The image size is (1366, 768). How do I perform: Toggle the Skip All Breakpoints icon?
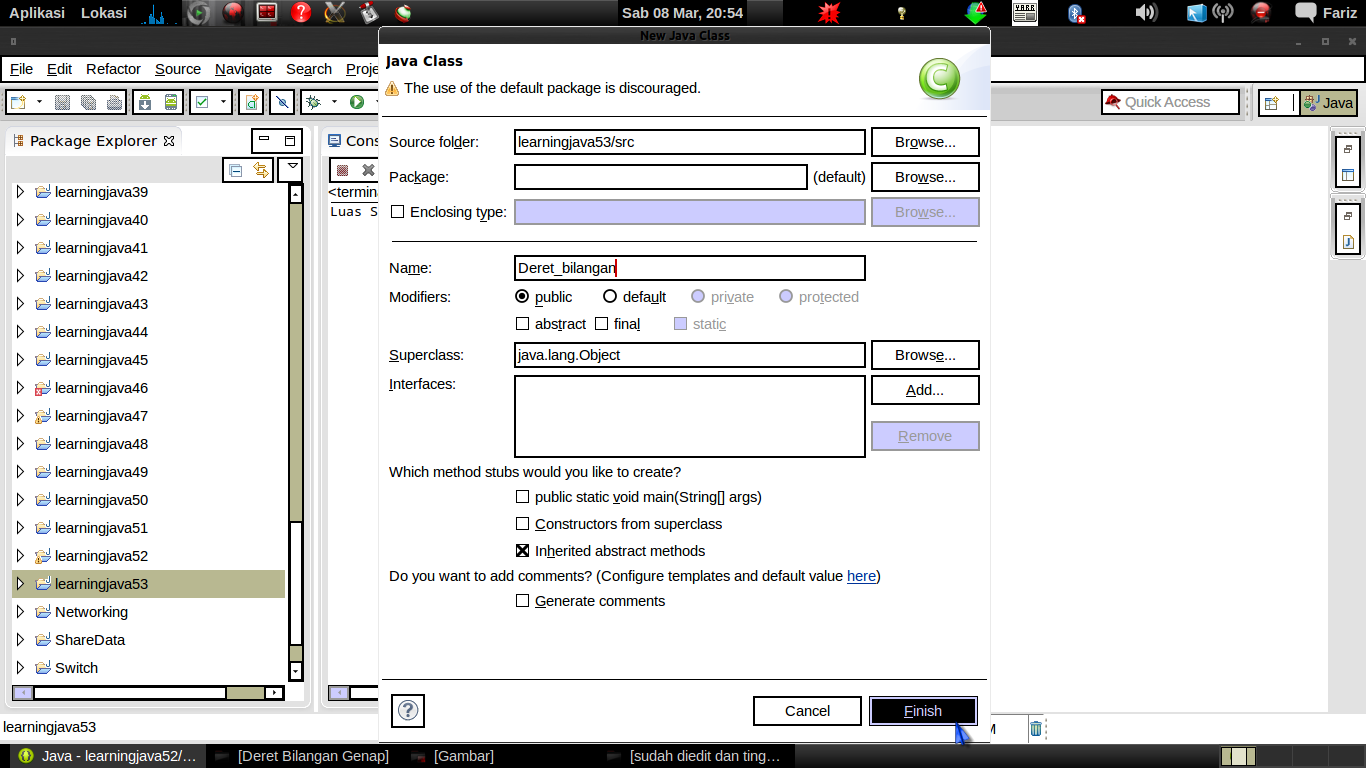(x=283, y=102)
